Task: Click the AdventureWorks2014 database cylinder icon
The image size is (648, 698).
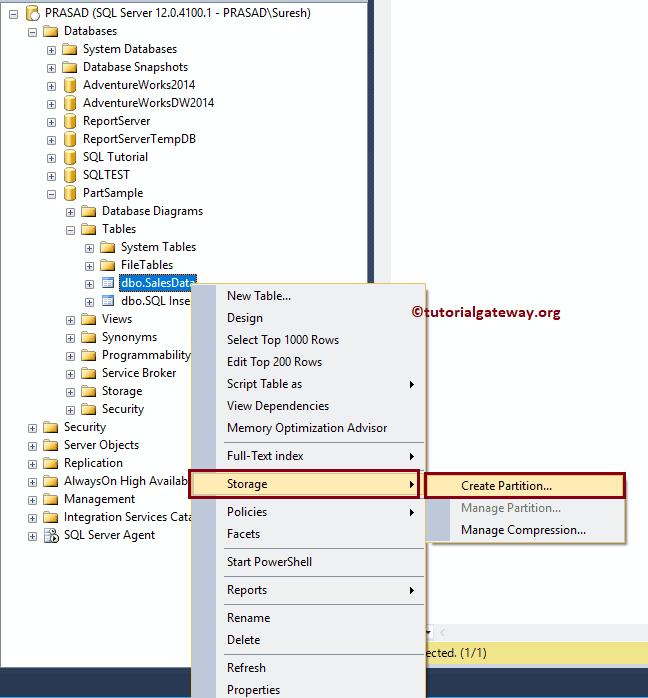Action: (70, 85)
